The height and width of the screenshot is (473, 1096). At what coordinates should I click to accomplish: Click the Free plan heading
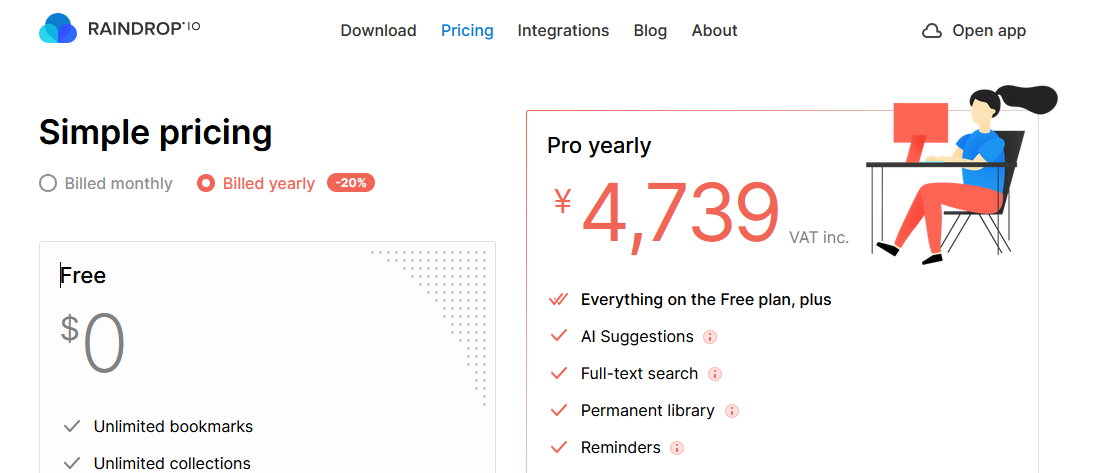click(83, 275)
